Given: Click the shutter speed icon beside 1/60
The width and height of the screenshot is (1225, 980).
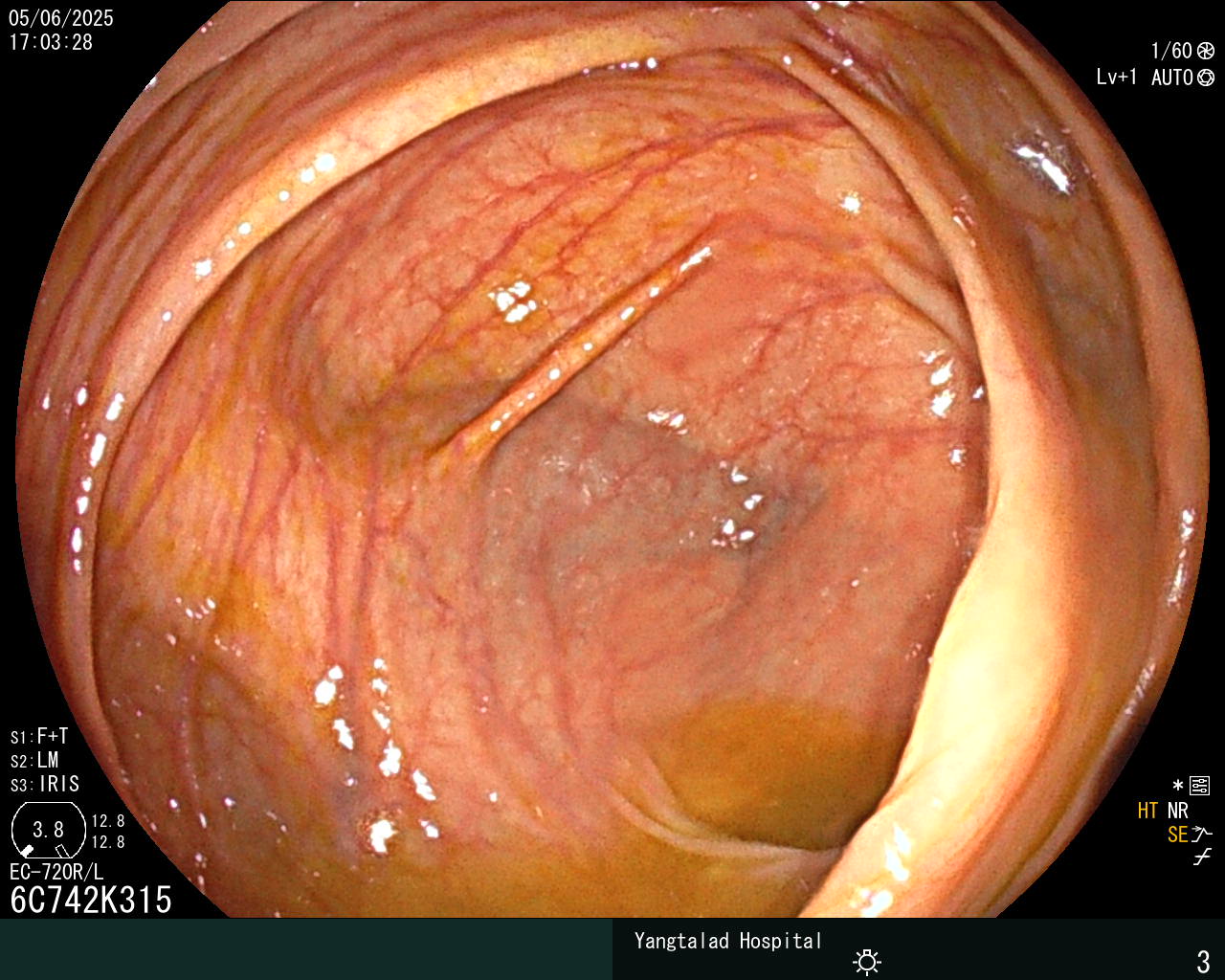Looking at the screenshot, I should pos(1206,51).
